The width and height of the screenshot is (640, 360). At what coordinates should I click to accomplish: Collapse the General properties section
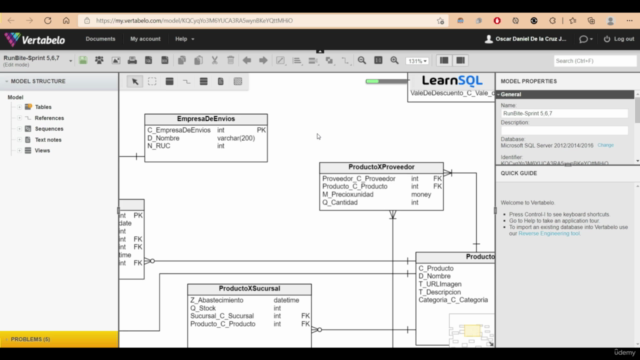coord(565,94)
